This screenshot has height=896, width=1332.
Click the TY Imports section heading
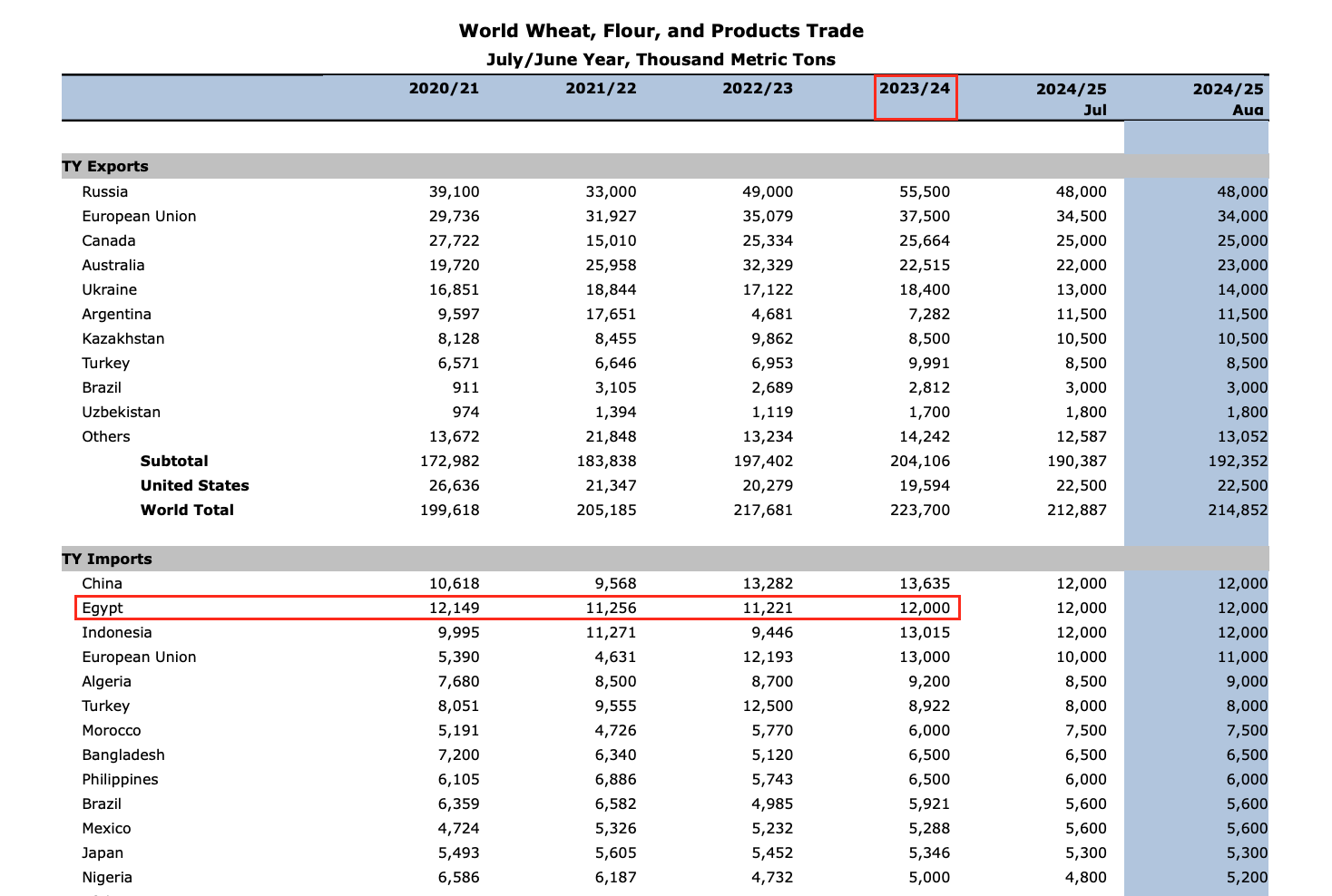tap(107, 560)
